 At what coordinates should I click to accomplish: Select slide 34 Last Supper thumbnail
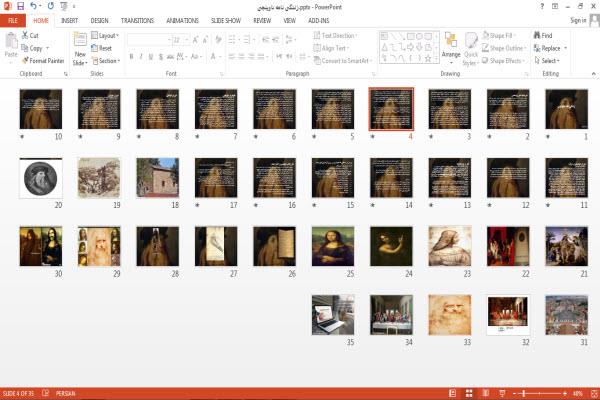(391, 315)
